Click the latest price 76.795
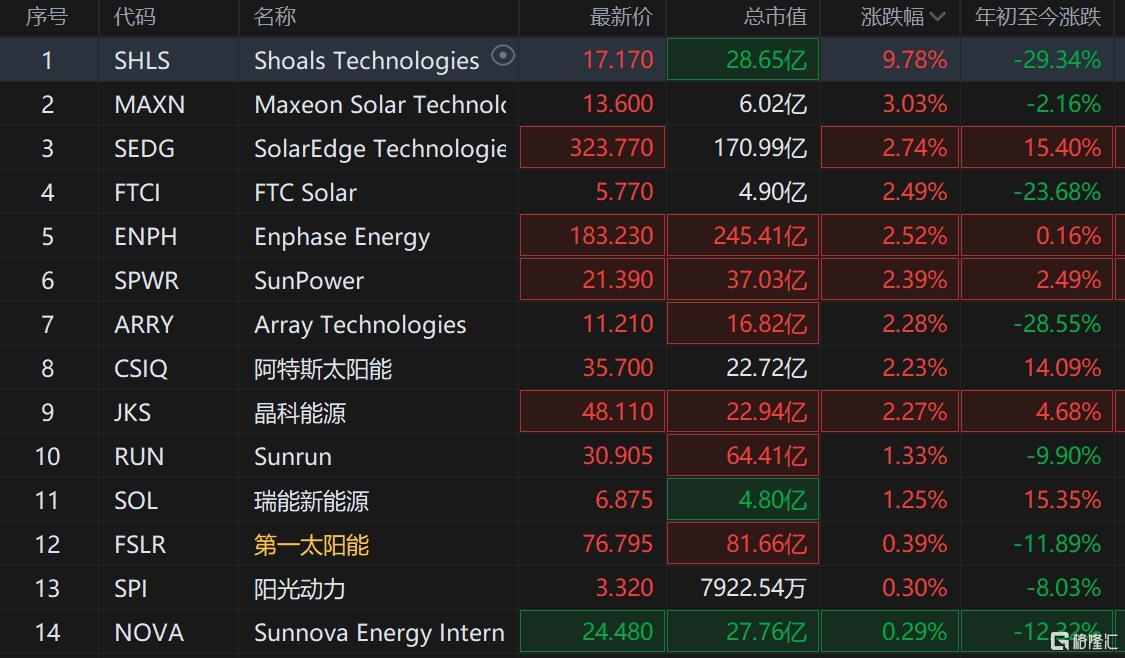The width and height of the screenshot is (1125, 658). [618, 545]
